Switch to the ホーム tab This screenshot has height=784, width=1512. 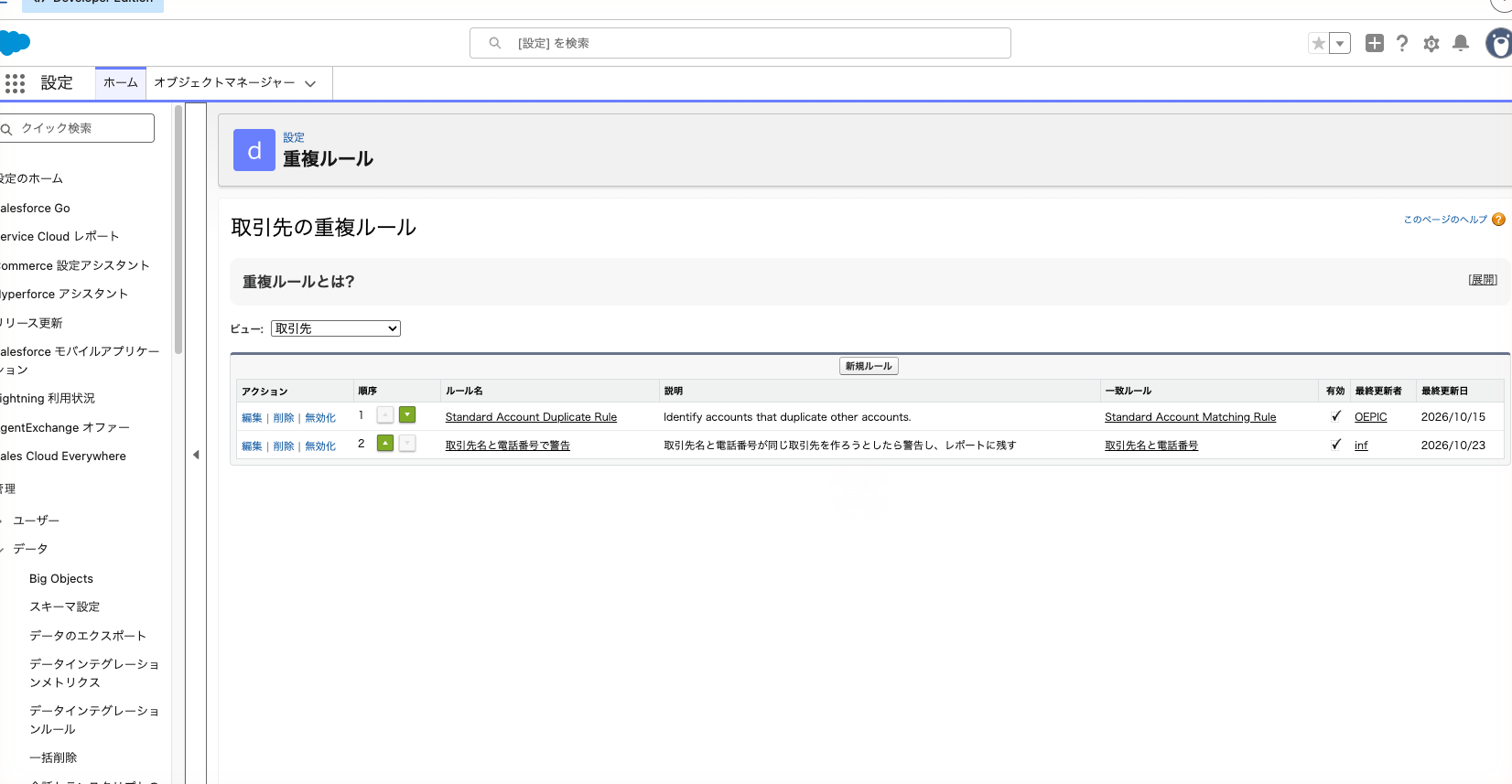(121, 82)
